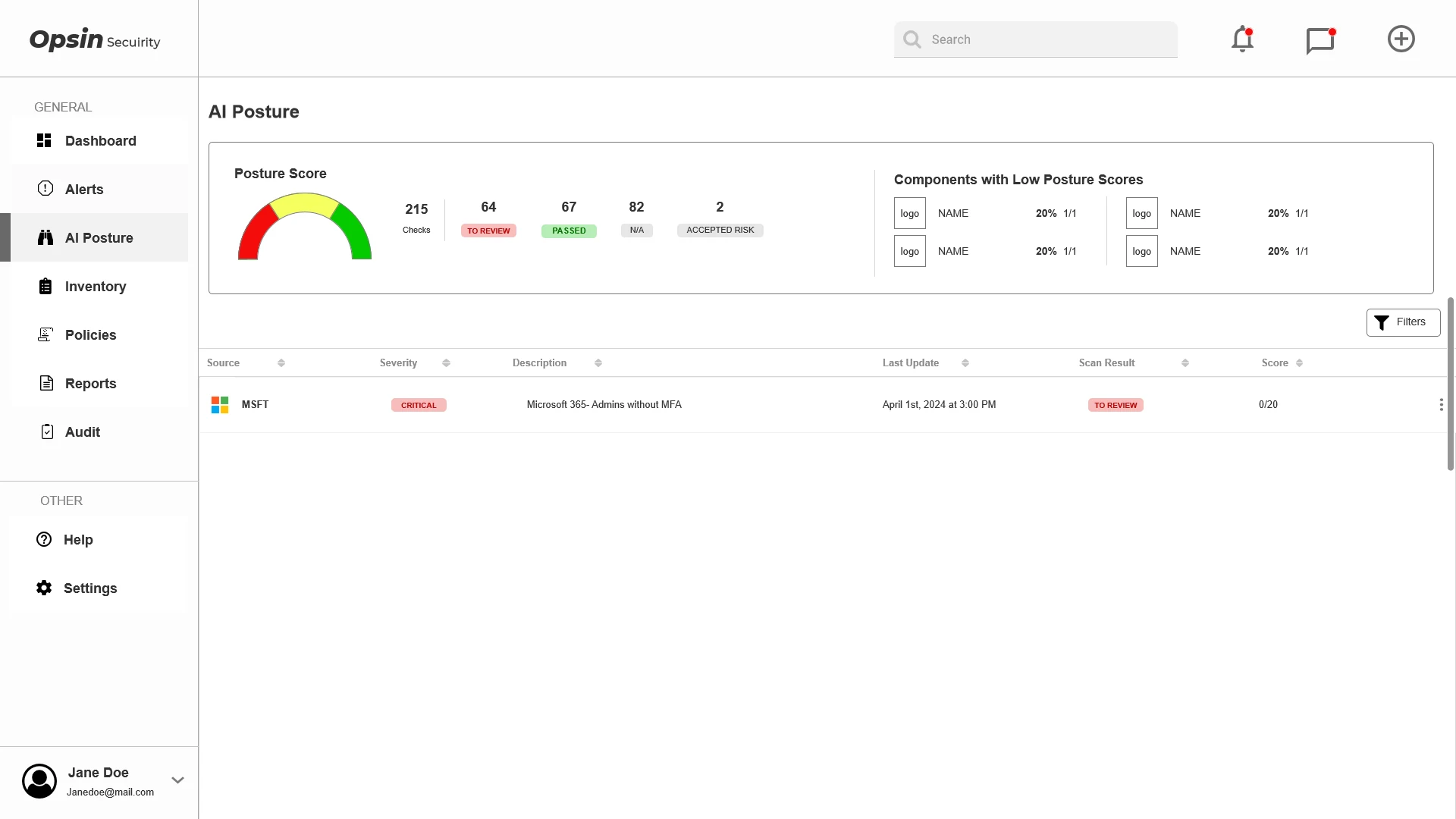Click the Inventory clipboard icon

coord(45,286)
